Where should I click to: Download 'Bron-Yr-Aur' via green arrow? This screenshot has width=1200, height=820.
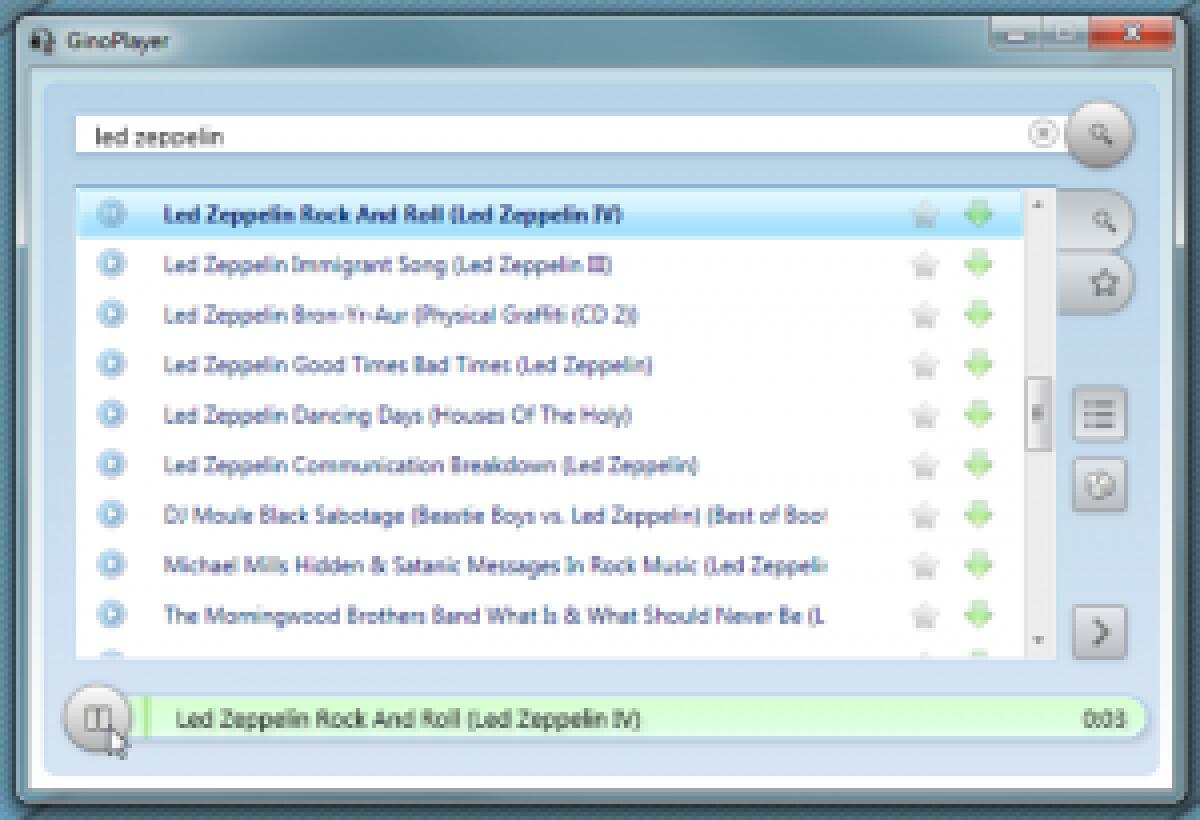pyautogui.click(x=978, y=314)
